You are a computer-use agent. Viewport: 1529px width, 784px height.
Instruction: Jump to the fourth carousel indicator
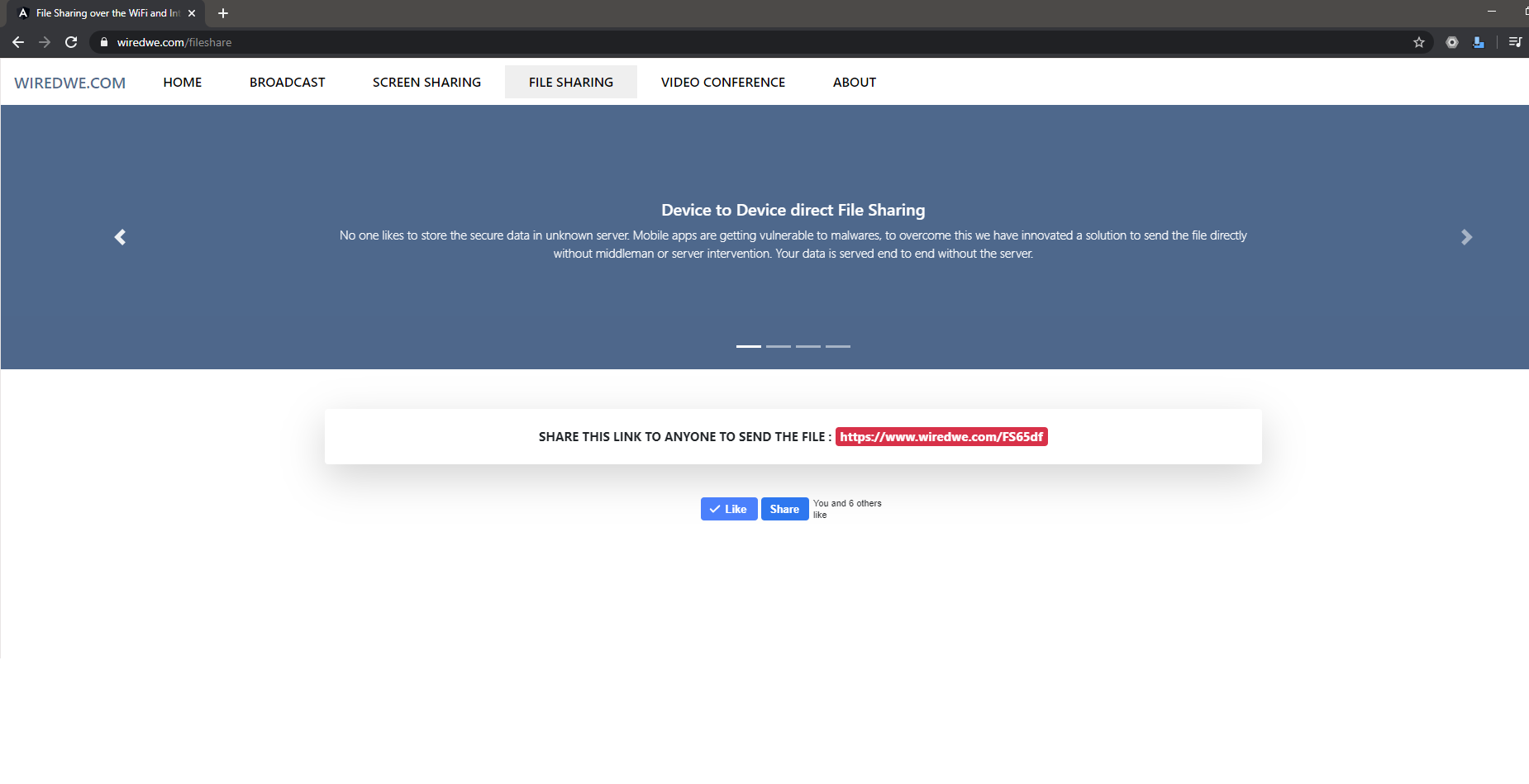838,346
